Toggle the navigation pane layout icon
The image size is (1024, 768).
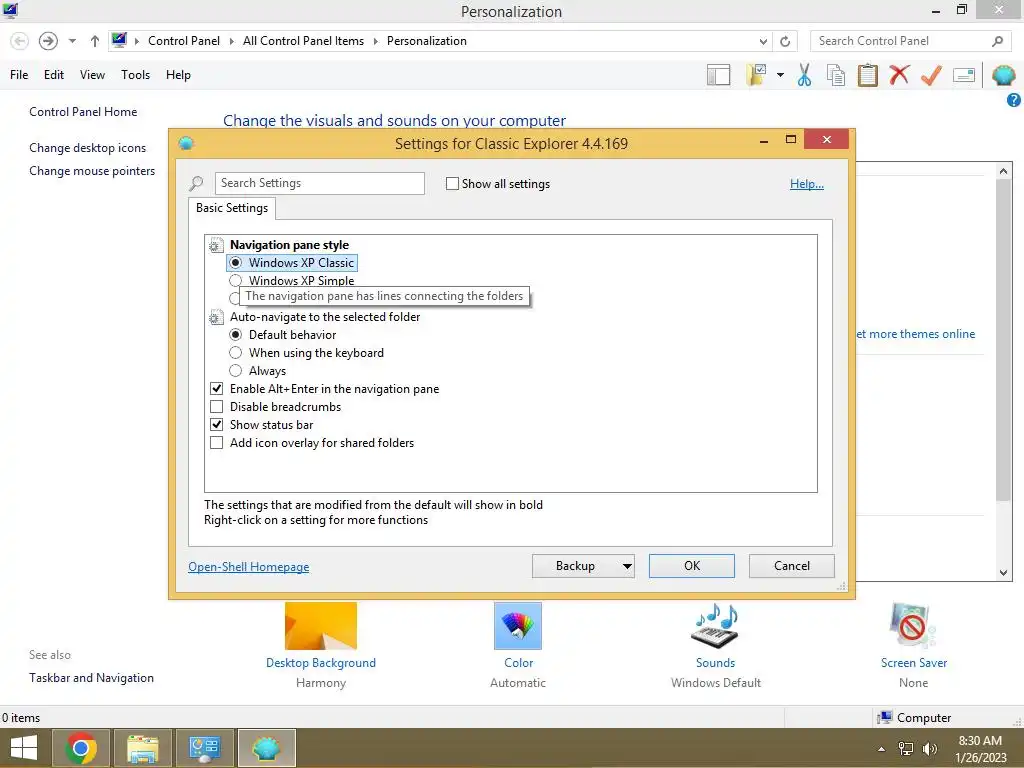(x=718, y=75)
